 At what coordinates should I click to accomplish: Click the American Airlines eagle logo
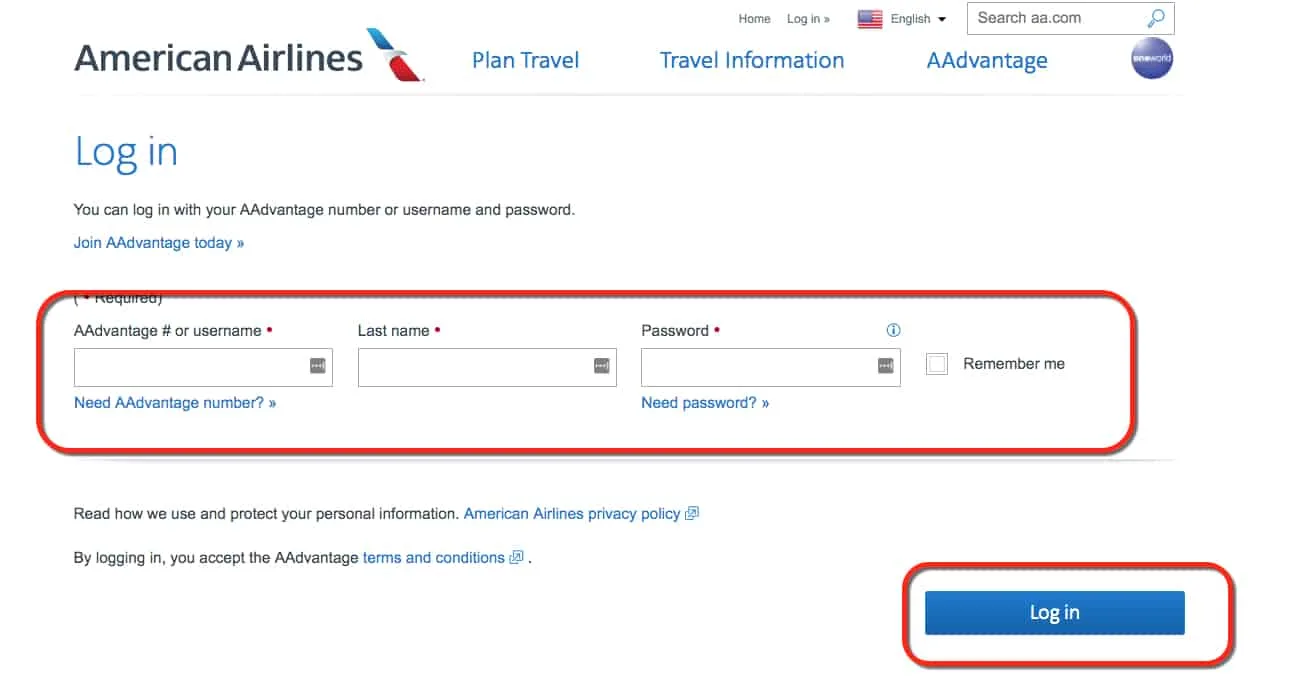(397, 54)
